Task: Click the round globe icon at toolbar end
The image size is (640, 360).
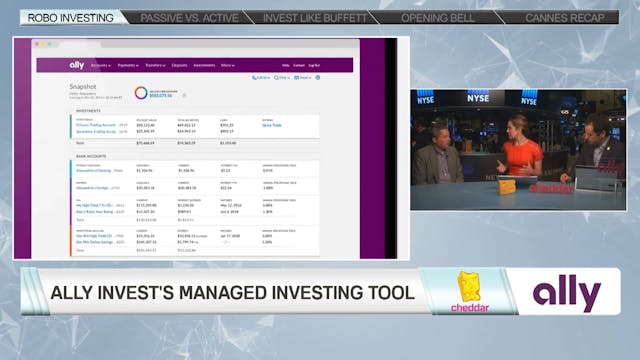Action: tap(318, 78)
